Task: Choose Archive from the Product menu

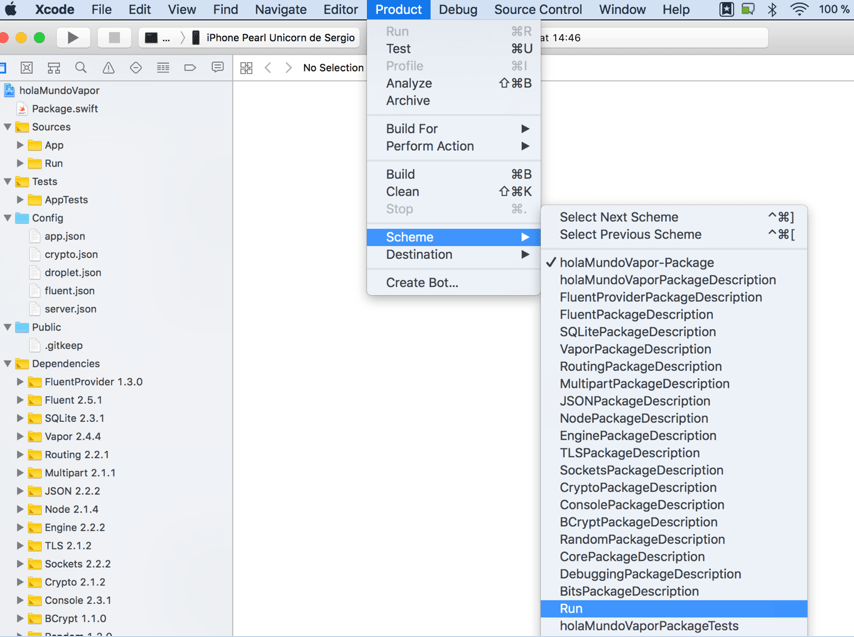Action: point(454,101)
